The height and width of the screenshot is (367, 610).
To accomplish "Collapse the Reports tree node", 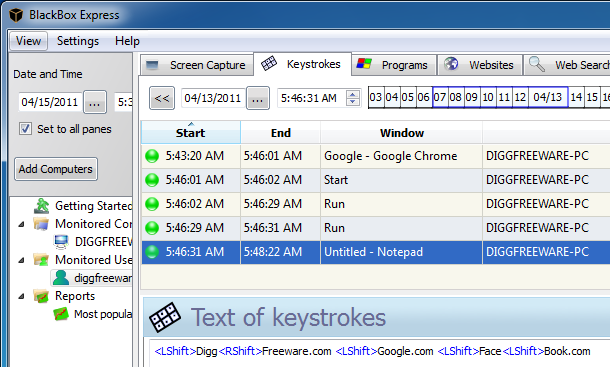I will (x=22, y=296).
